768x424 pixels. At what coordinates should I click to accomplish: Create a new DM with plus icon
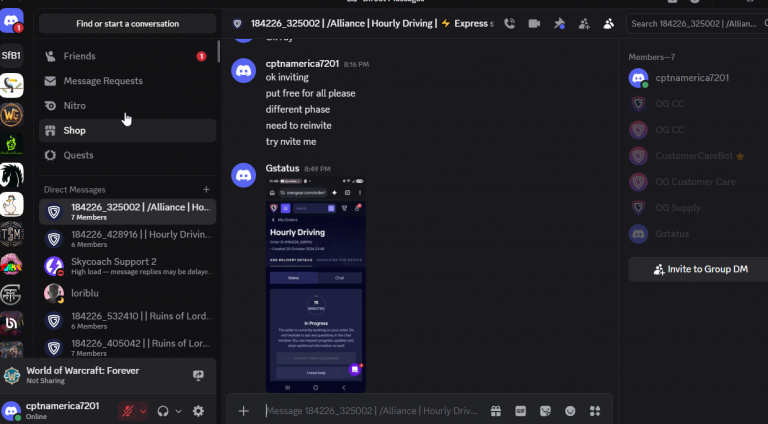206,189
